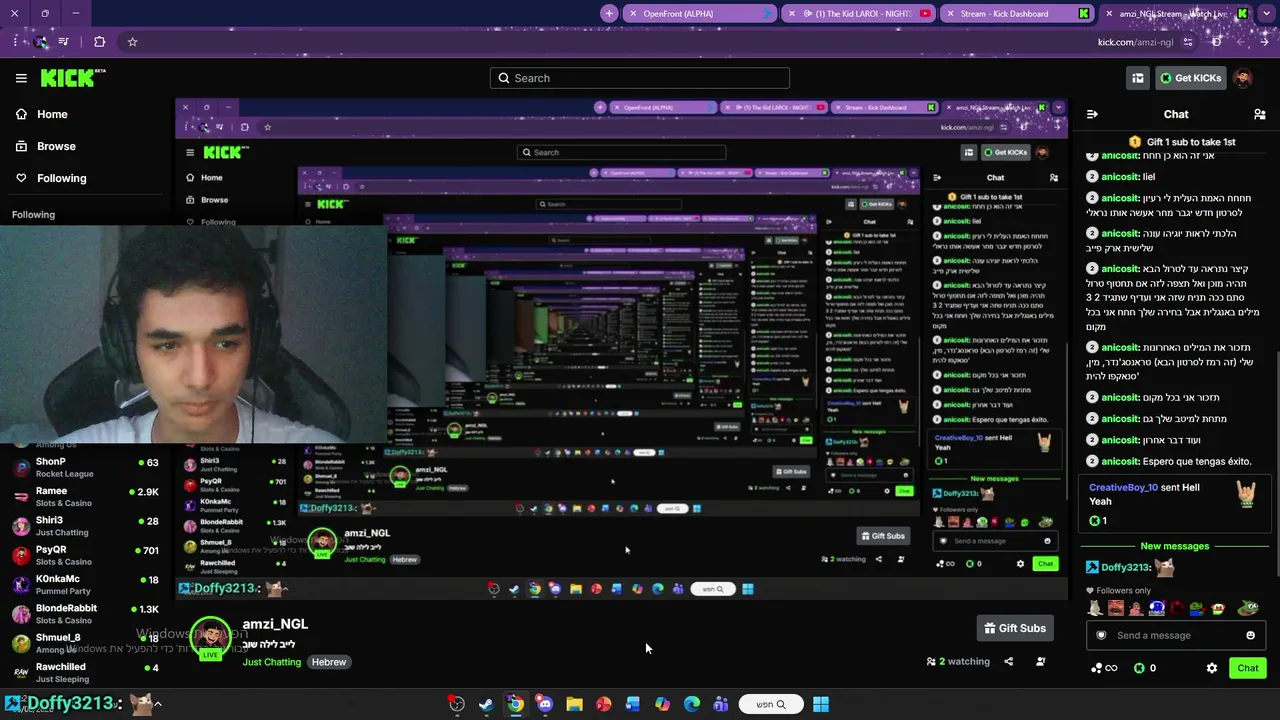The height and width of the screenshot is (720, 1280).
Task: Open the creator dashboard icon beside Get KICKs
Action: (1138, 78)
